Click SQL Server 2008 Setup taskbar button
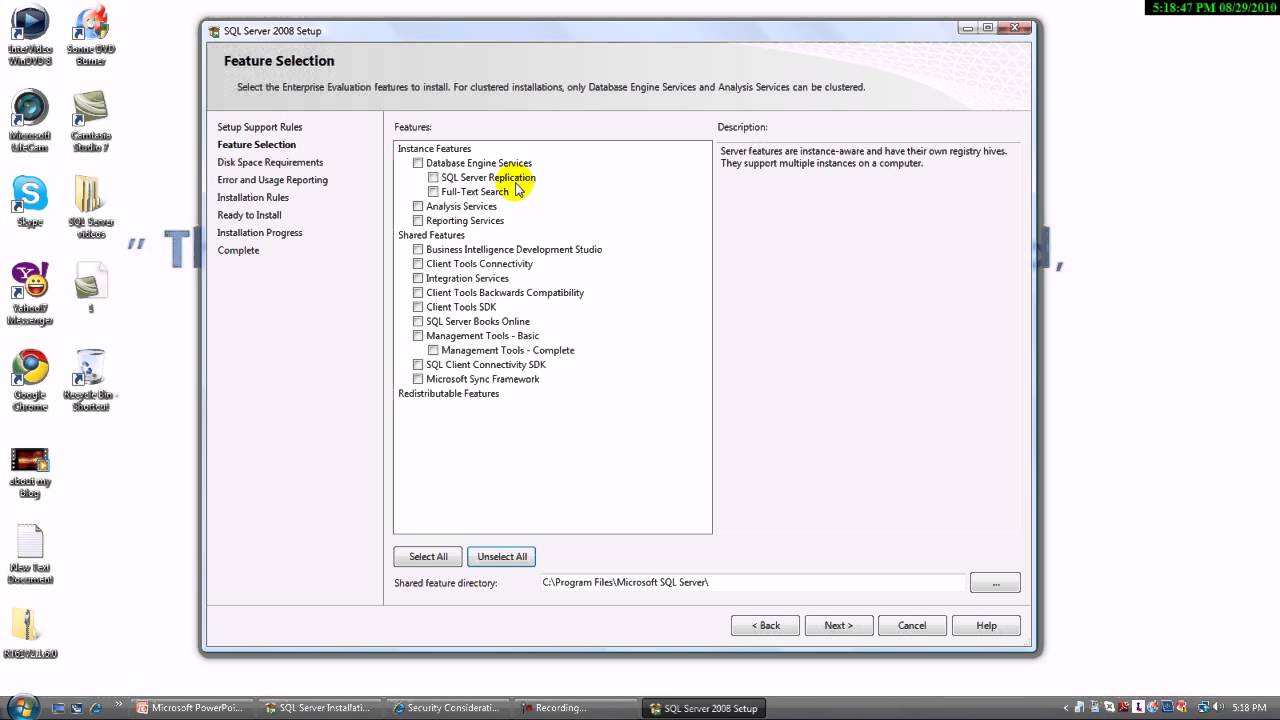The height and width of the screenshot is (720, 1280). point(704,708)
